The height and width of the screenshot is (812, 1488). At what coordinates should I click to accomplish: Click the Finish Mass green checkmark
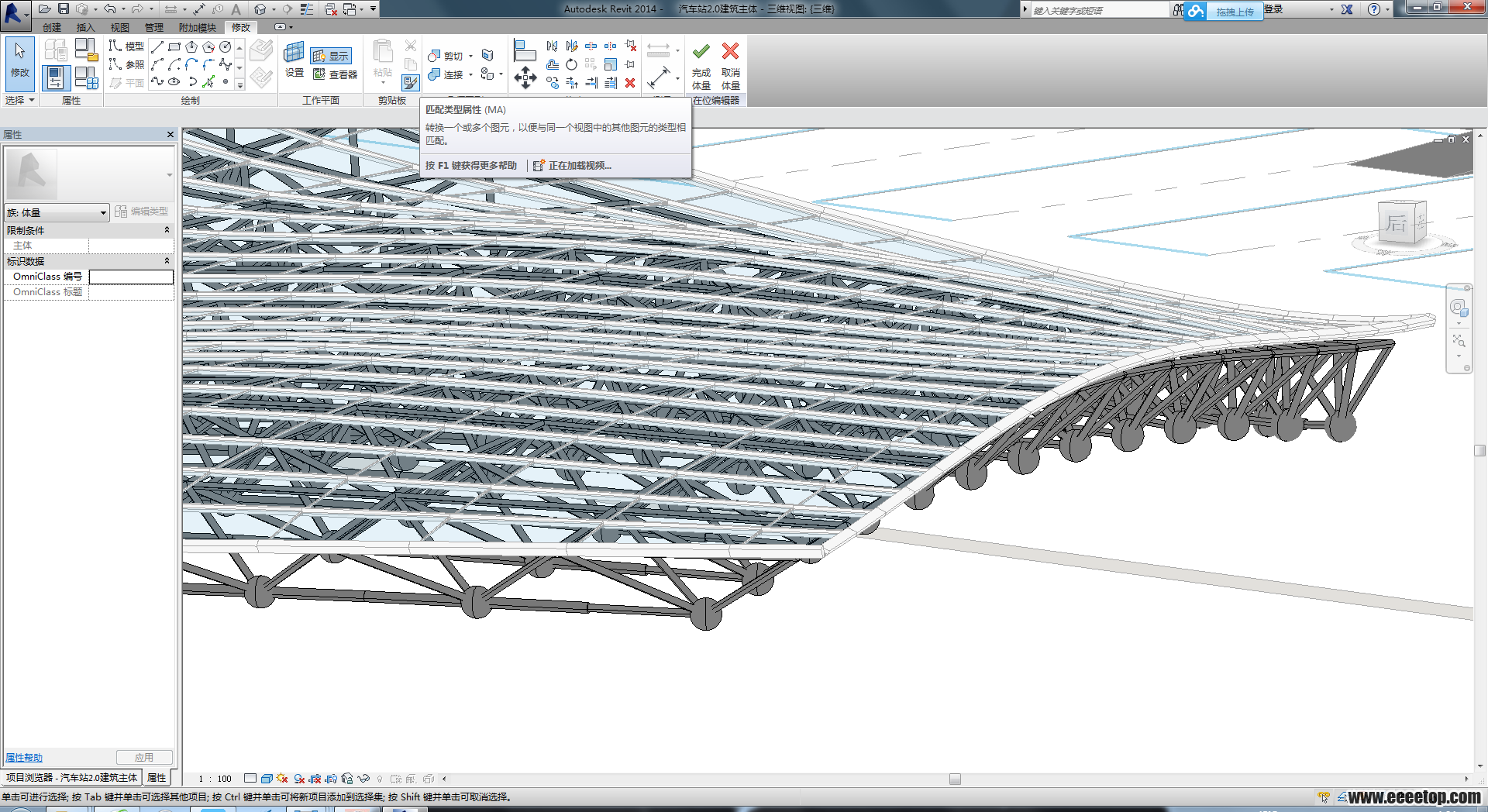coord(701,52)
